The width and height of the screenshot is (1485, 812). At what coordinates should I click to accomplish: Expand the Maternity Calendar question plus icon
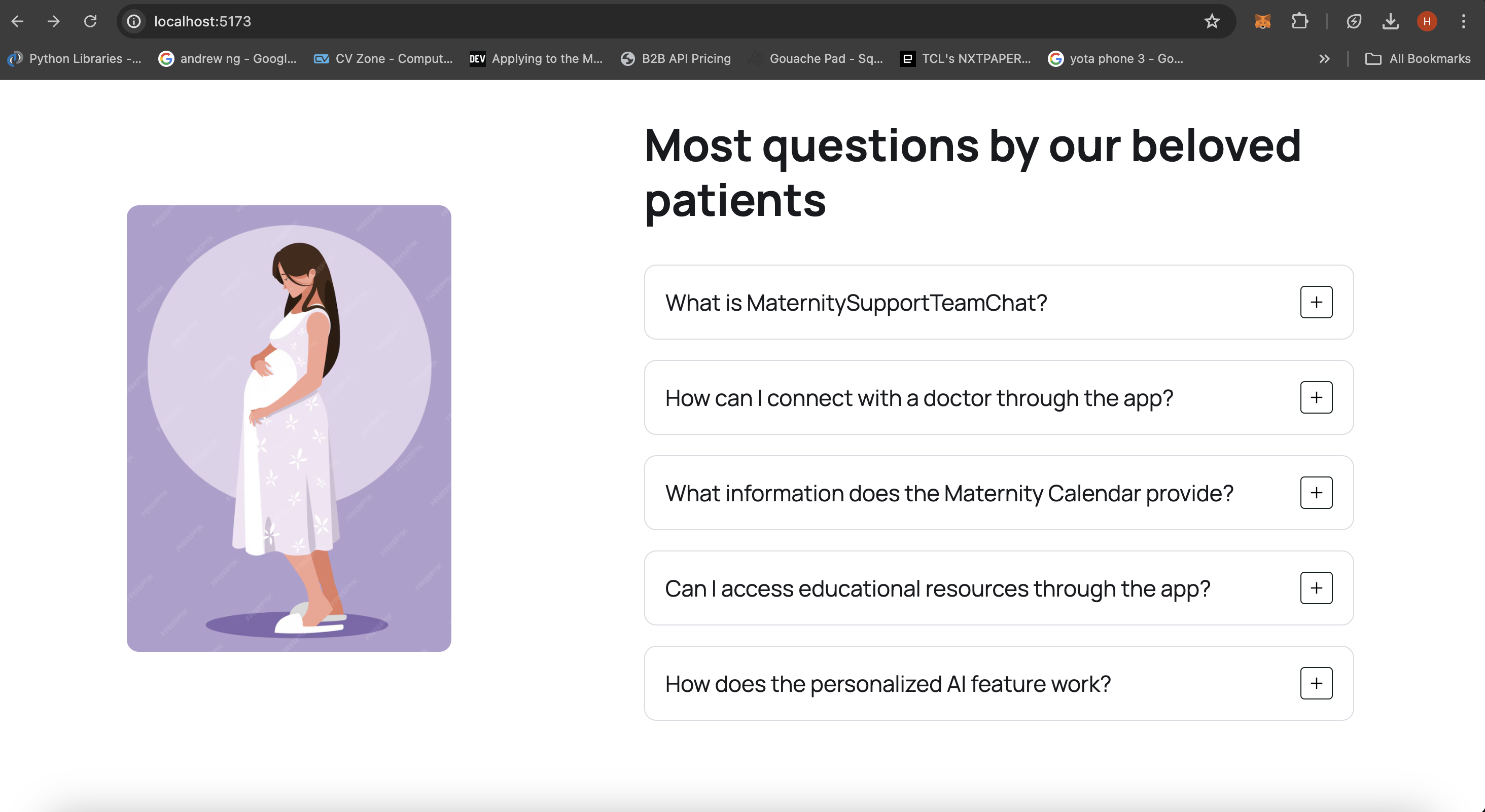point(1316,493)
